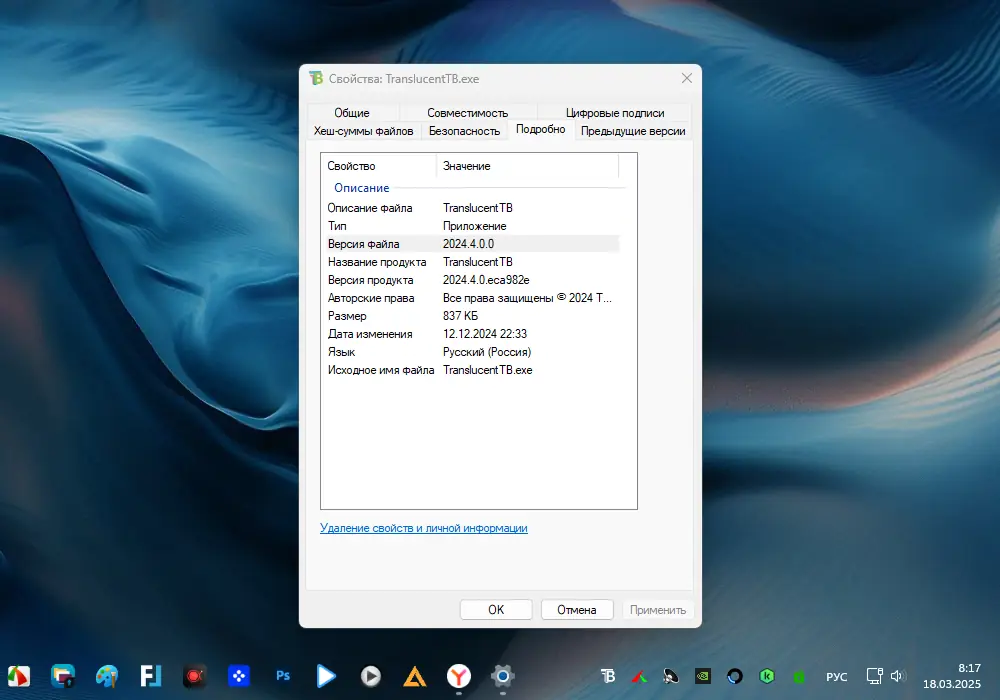Open the red screen recorder taskbar icon

pyautogui.click(x=195, y=676)
